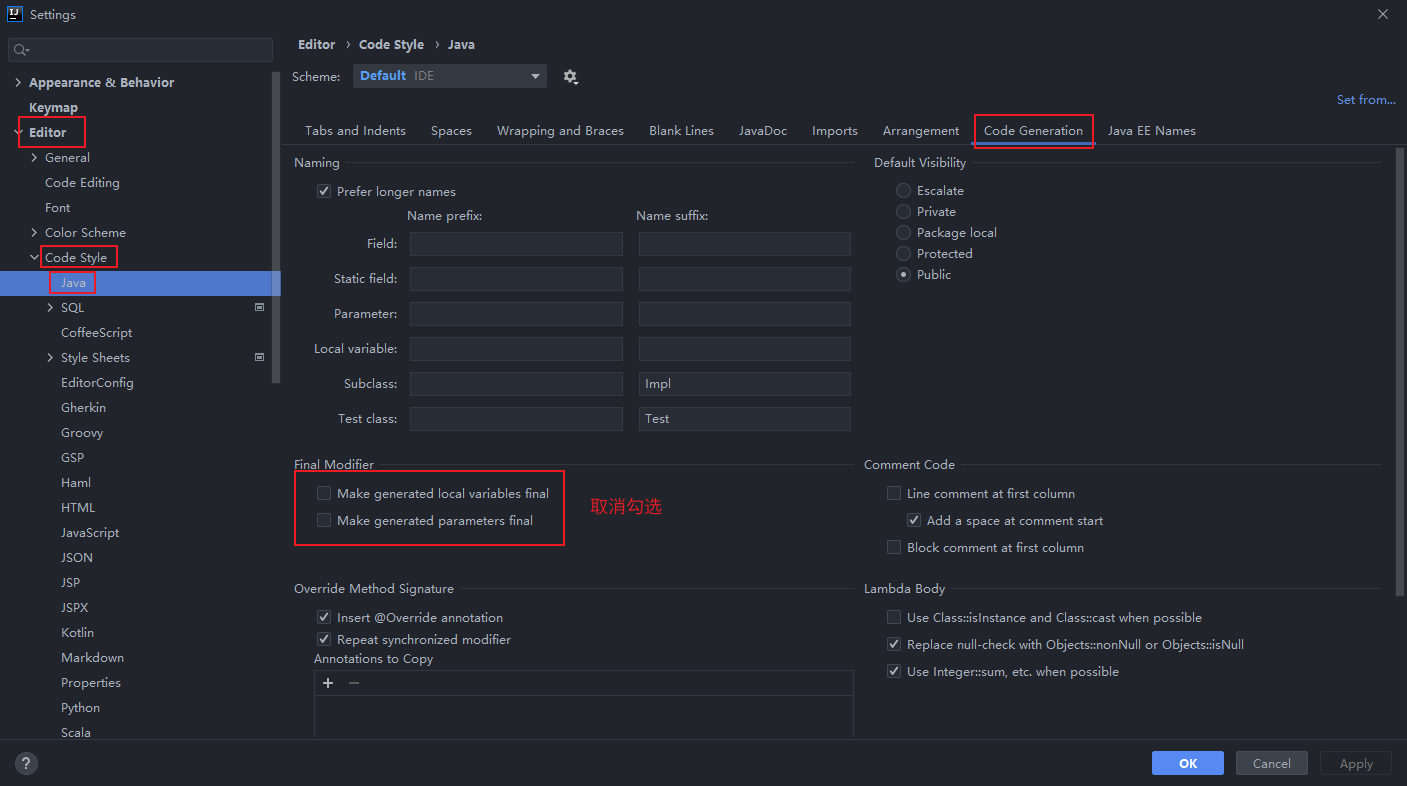Click the scheme settings gear icon
This screenshot has width=1407, height=786.
pyautogui.click(x=570, y=77)
